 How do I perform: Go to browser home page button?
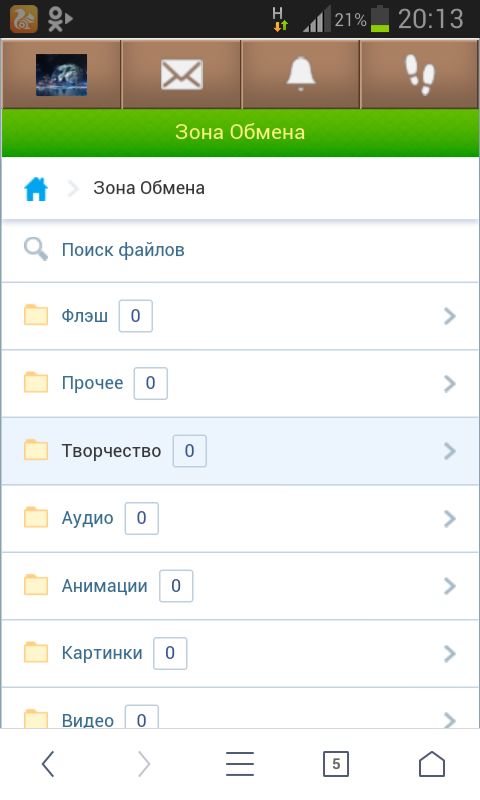pyautogui.click(x=432, y=764)
